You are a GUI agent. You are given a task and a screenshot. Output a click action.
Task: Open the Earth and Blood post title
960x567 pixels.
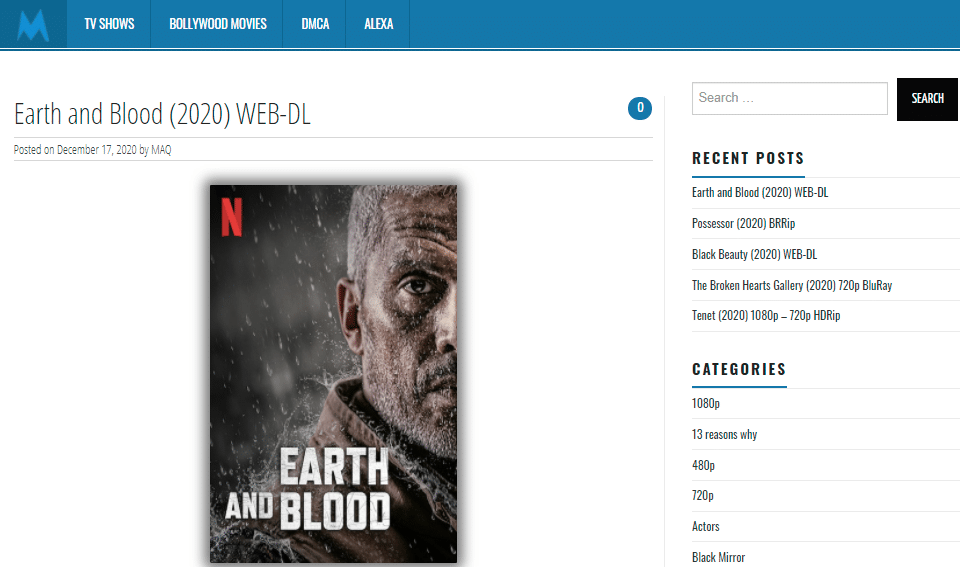click(x=162, y=115)
